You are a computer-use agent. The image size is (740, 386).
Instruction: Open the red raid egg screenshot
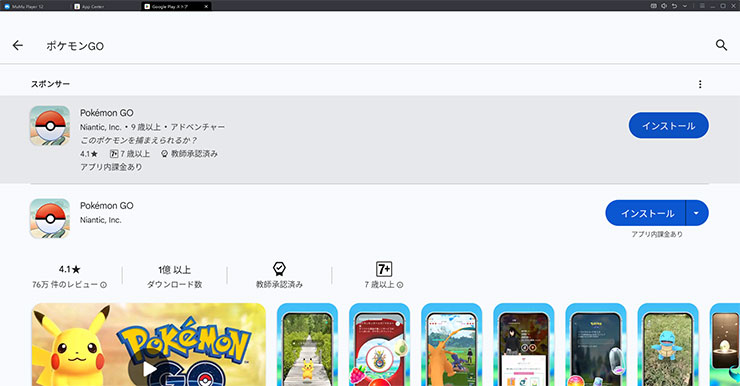(379, 344)
